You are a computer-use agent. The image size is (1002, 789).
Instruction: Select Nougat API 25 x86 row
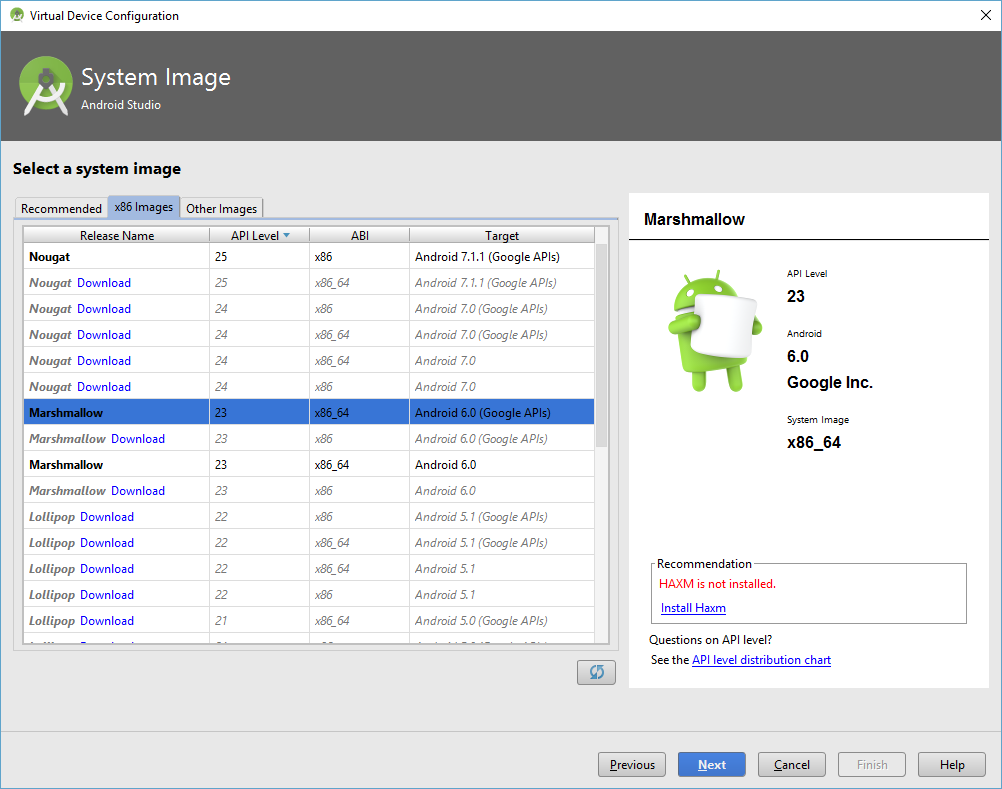(x=300, y=257)
